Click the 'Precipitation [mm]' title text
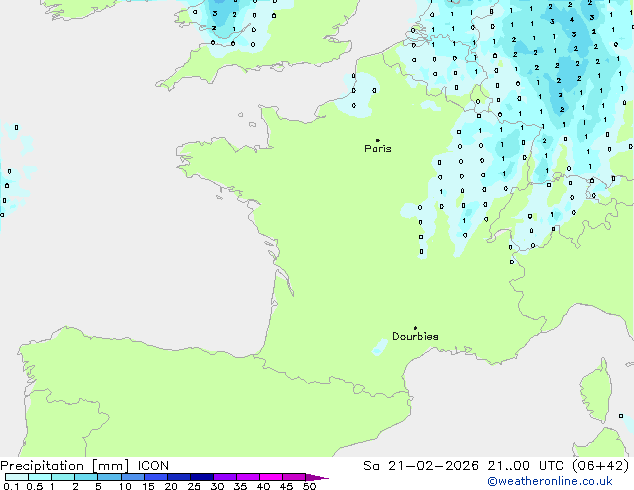 (65, 466)
